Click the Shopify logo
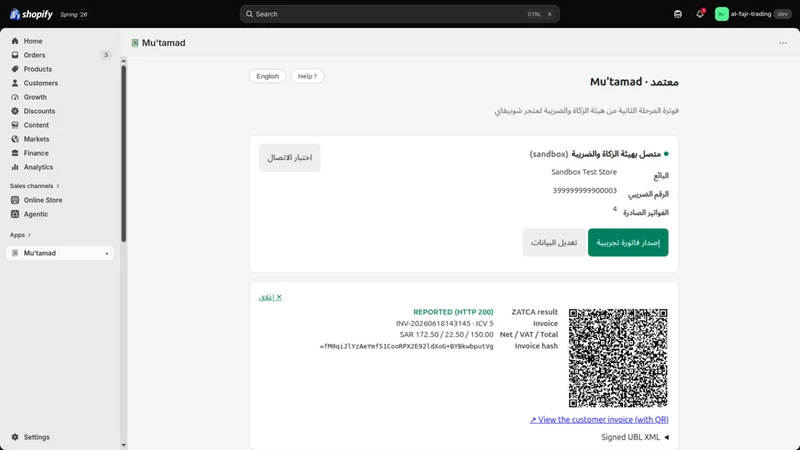 pyautogui.click(x=31, y=14)
